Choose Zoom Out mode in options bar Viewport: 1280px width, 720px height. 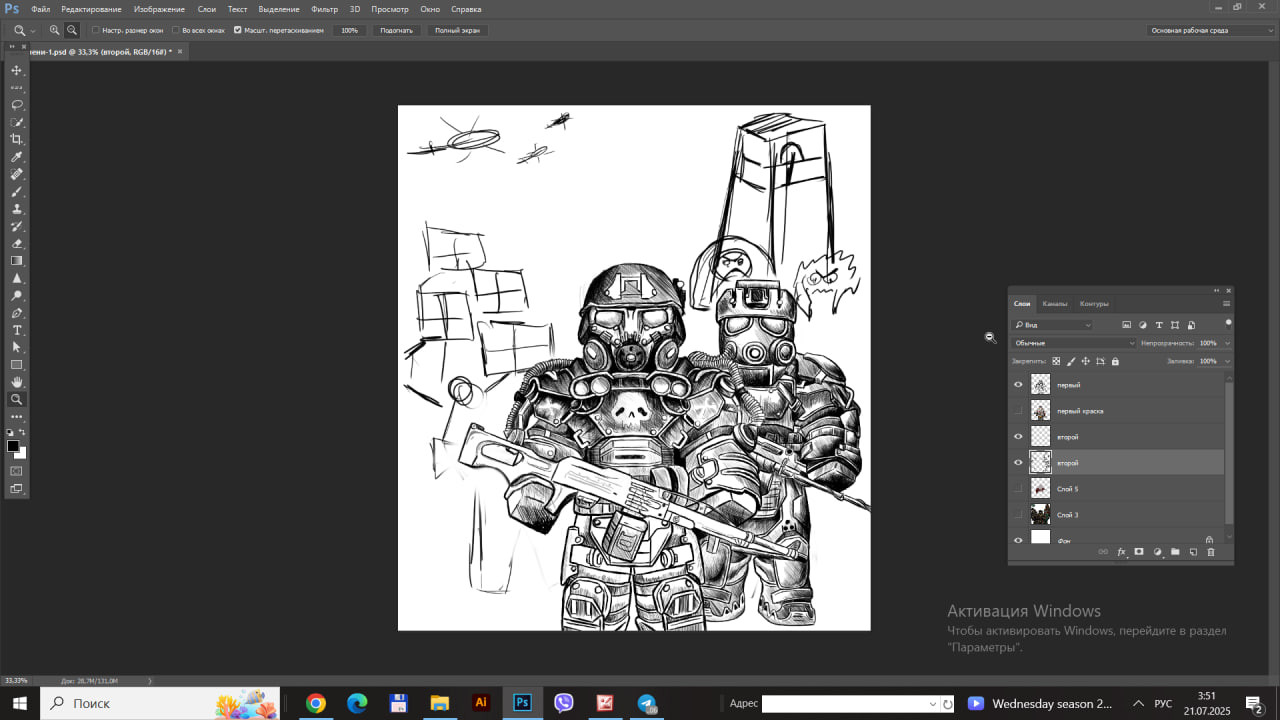tap(72, 30)
